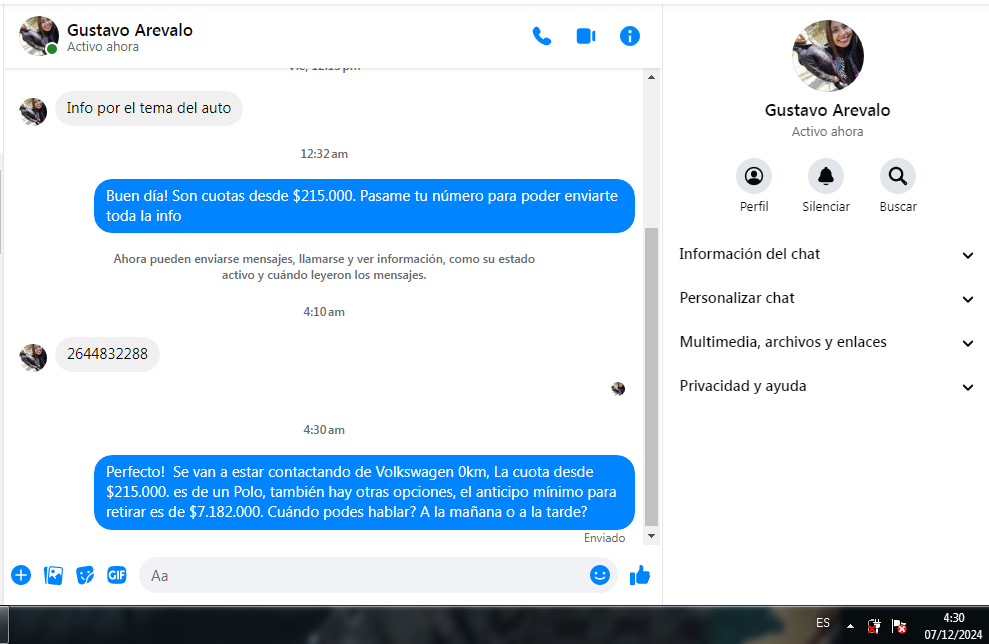This screenshot has width=989, height=644.
Task: Expand Personalizar chat section
Action: (826, 298)
